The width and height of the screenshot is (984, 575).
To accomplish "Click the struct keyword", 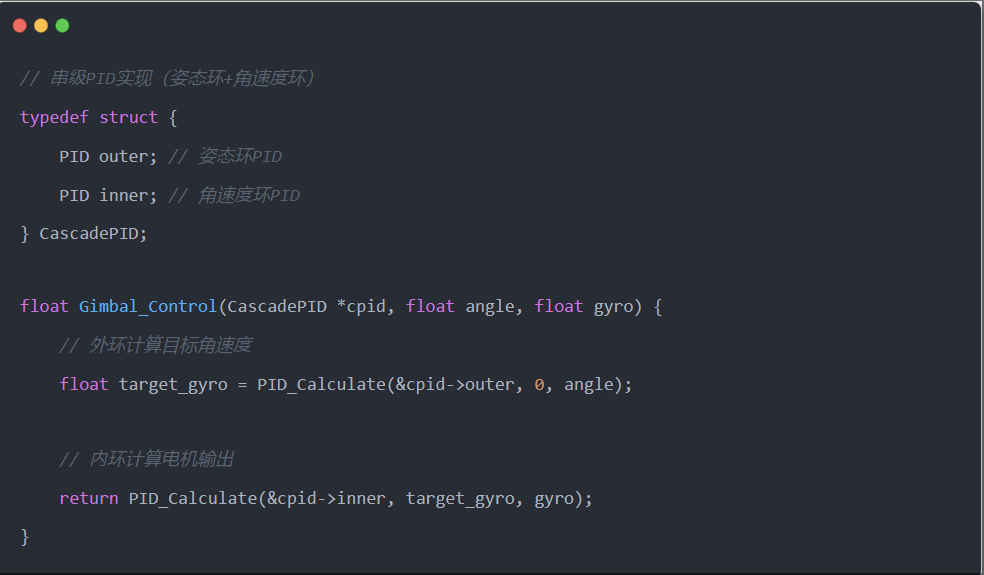I will 128,117.
